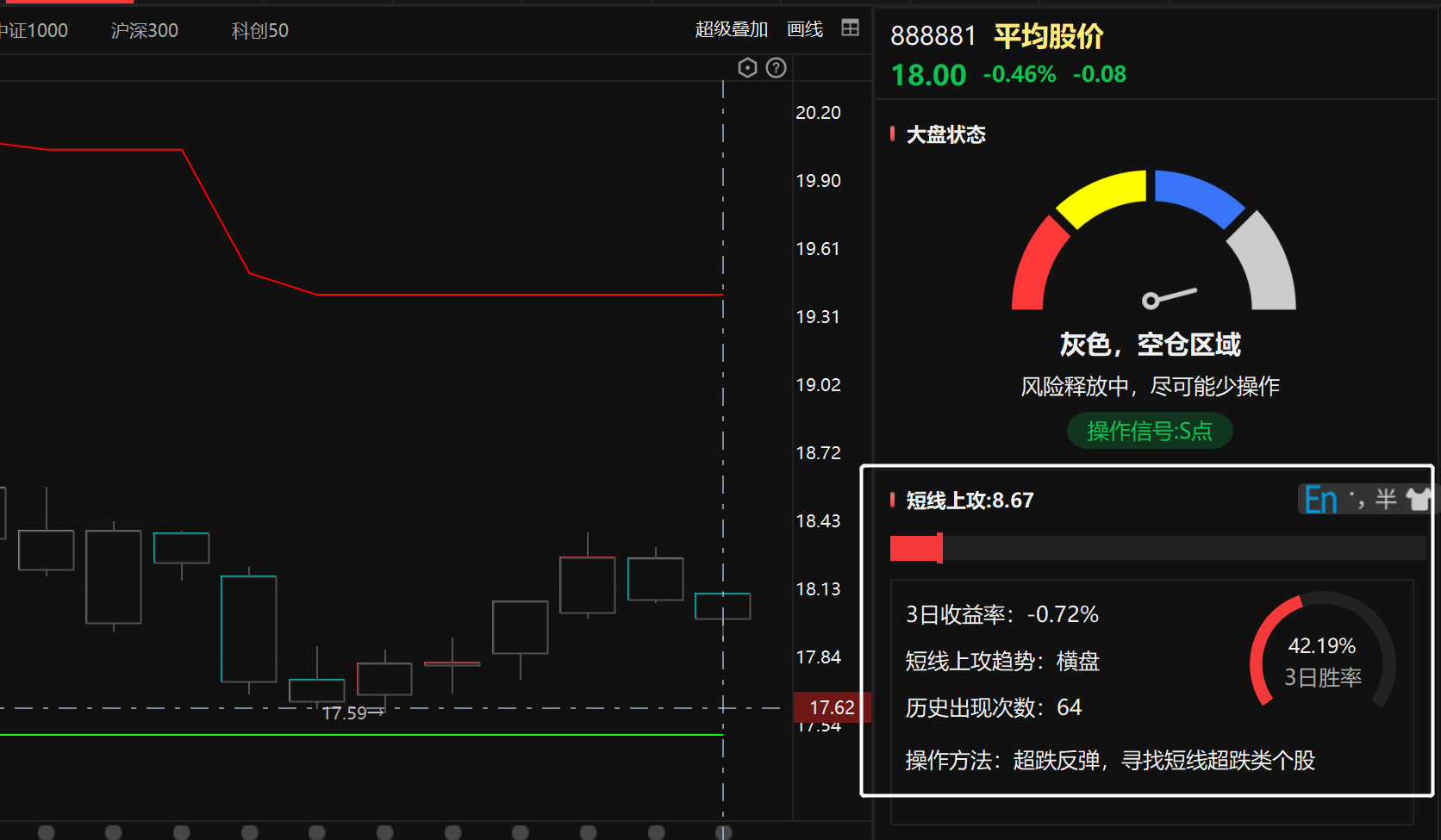Click the stock code 888881
Viewport: 1441px width, 840px height.
933,36
